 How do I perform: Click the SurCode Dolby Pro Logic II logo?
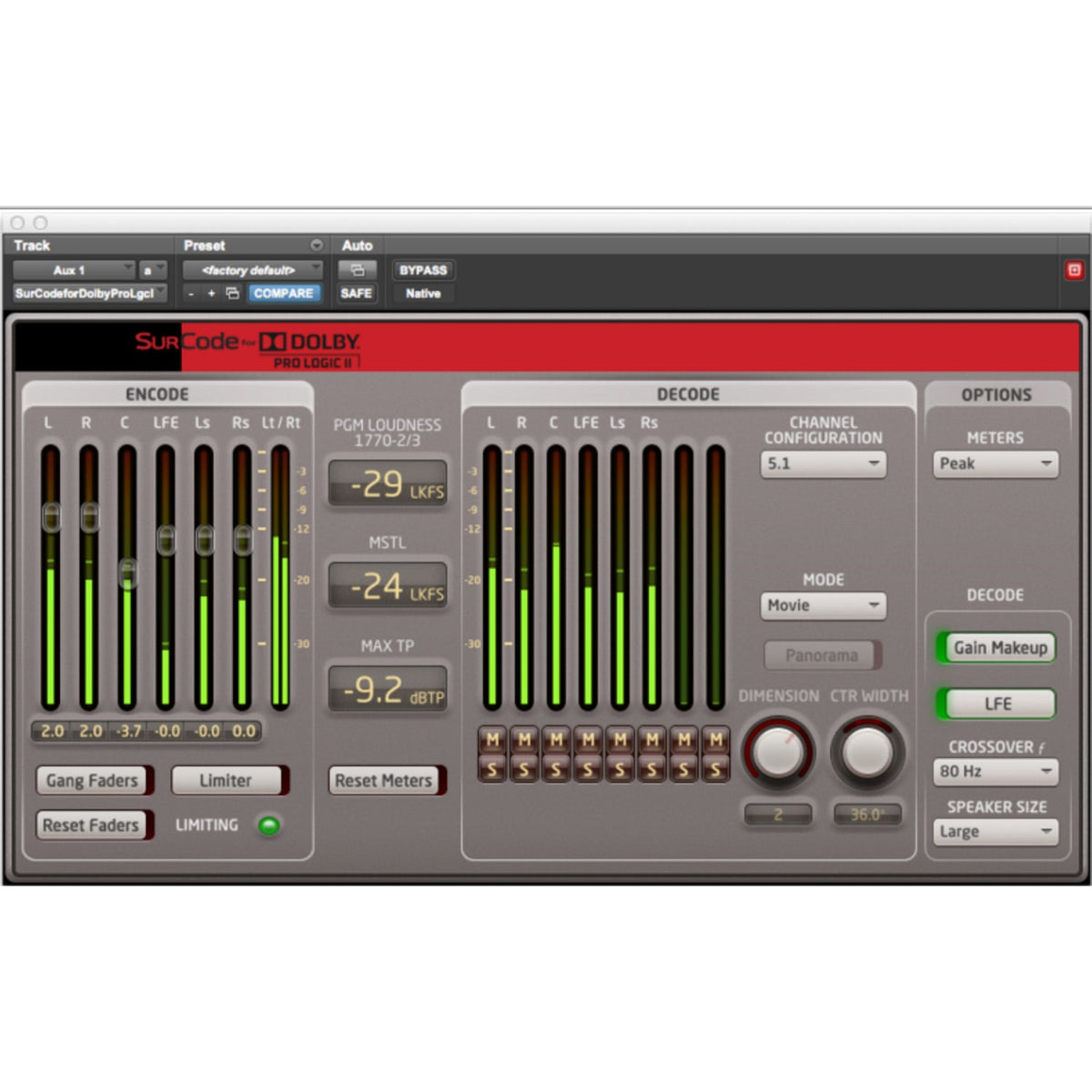point(248,349)
